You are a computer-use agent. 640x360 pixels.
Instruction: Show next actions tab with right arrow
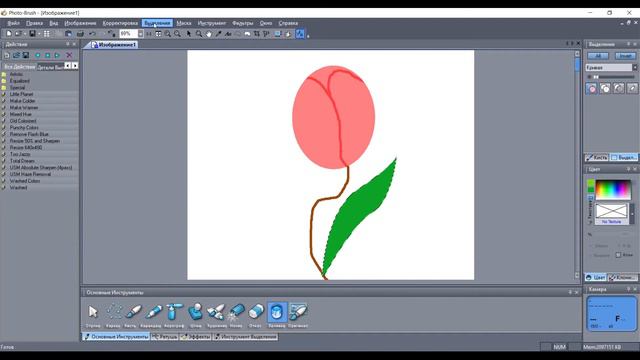75,66
